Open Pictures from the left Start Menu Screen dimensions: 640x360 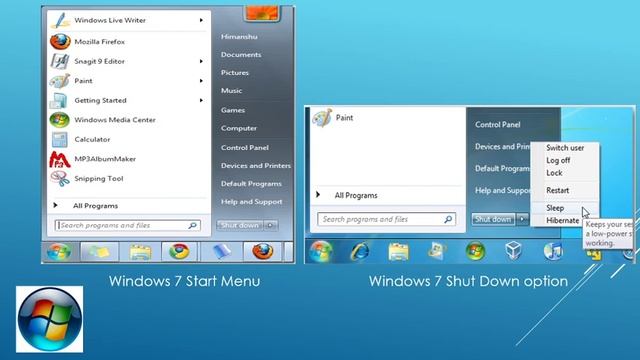click(x=235, y=73)
